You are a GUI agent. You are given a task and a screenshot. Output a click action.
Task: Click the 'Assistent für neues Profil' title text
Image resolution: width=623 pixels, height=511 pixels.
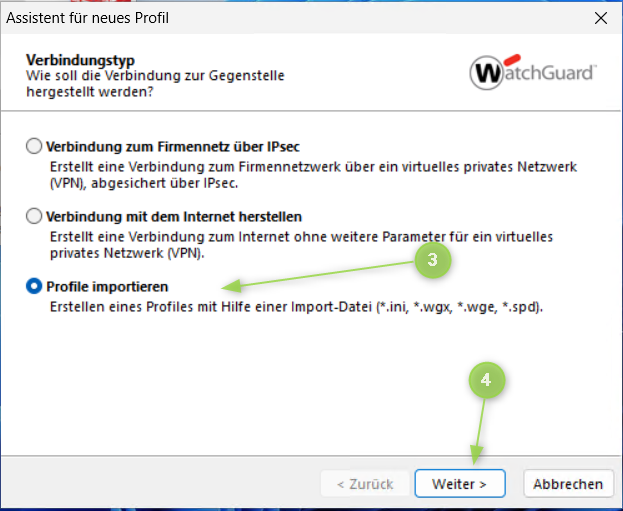(x=87, y=18)
